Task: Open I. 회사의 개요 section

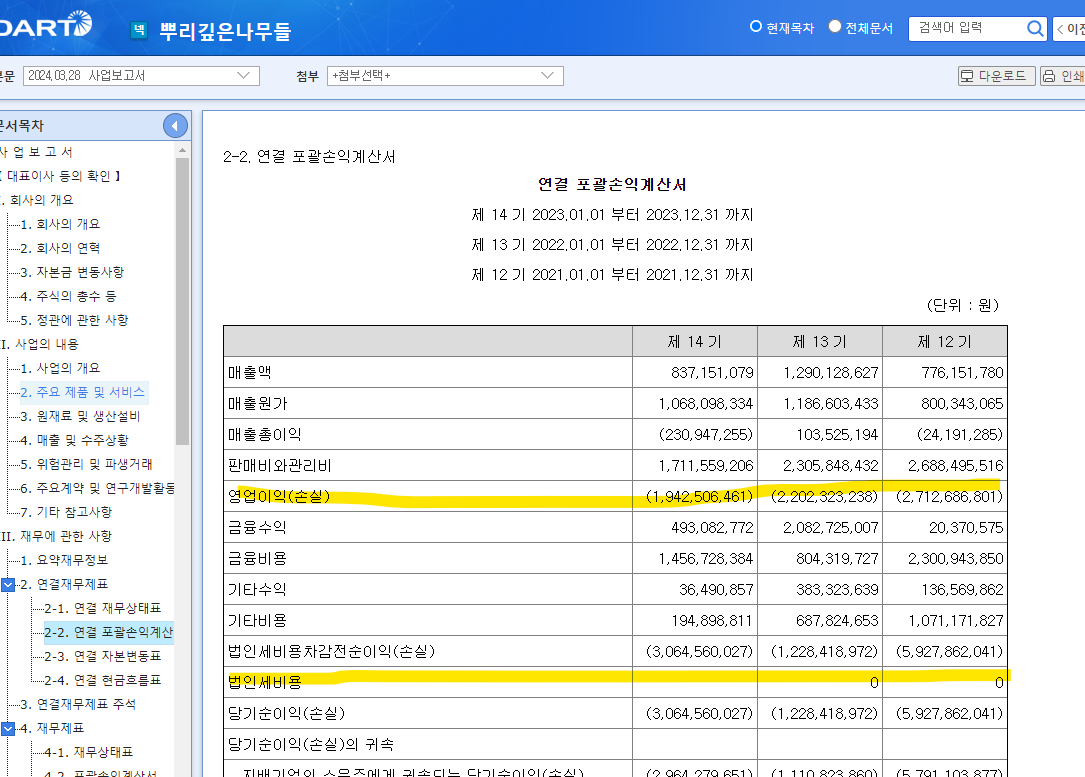Action: [37, 200]
